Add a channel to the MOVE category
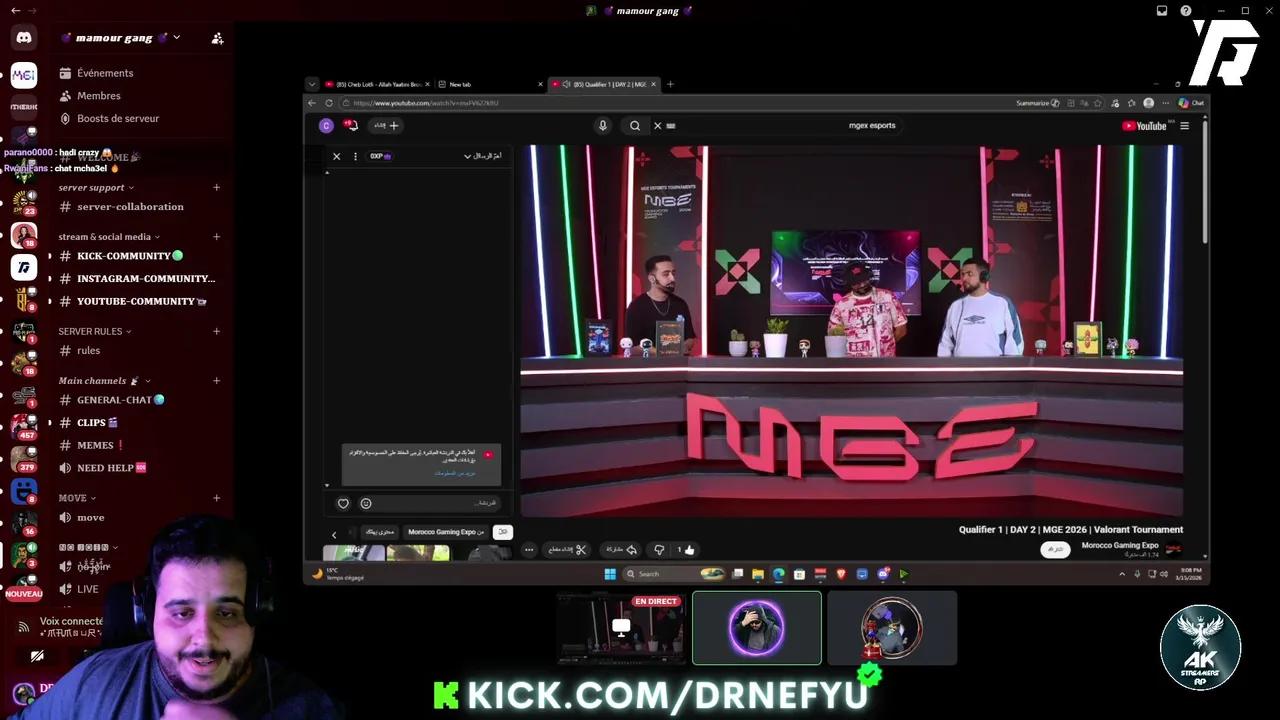The width and height of the screenshot is (1280, 720). pos(217,498)
